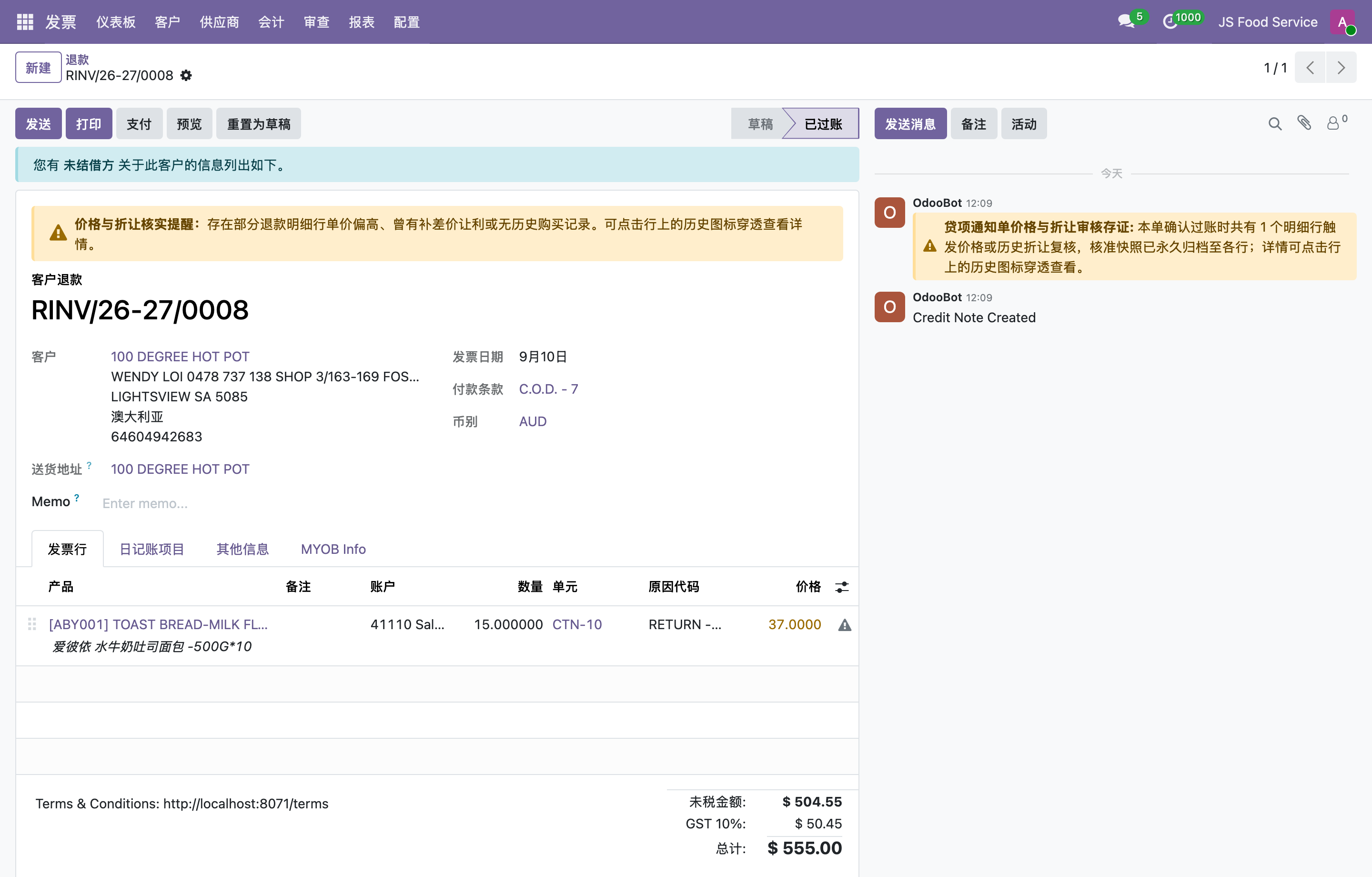Image resolution: width=1372 pixels, height=877 pixels.
Task: Open the conversations chat icon with badge 5
Action: 1127,21
